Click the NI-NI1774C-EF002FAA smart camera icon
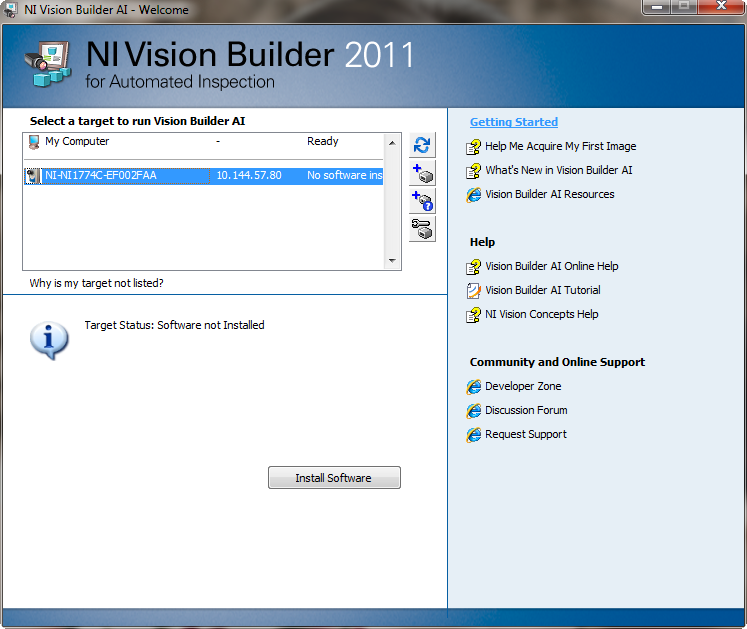Viewport: 747px width, 629px height. click(x=33, y=176)
